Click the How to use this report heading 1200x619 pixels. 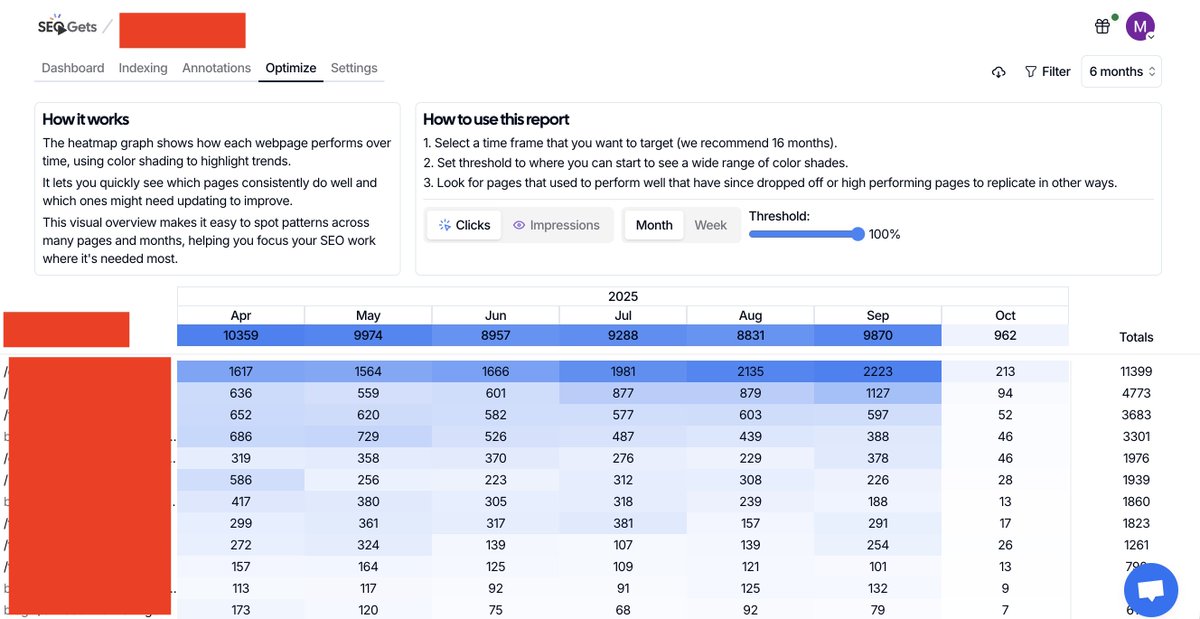pyautogui.click(x=496, y=119)
